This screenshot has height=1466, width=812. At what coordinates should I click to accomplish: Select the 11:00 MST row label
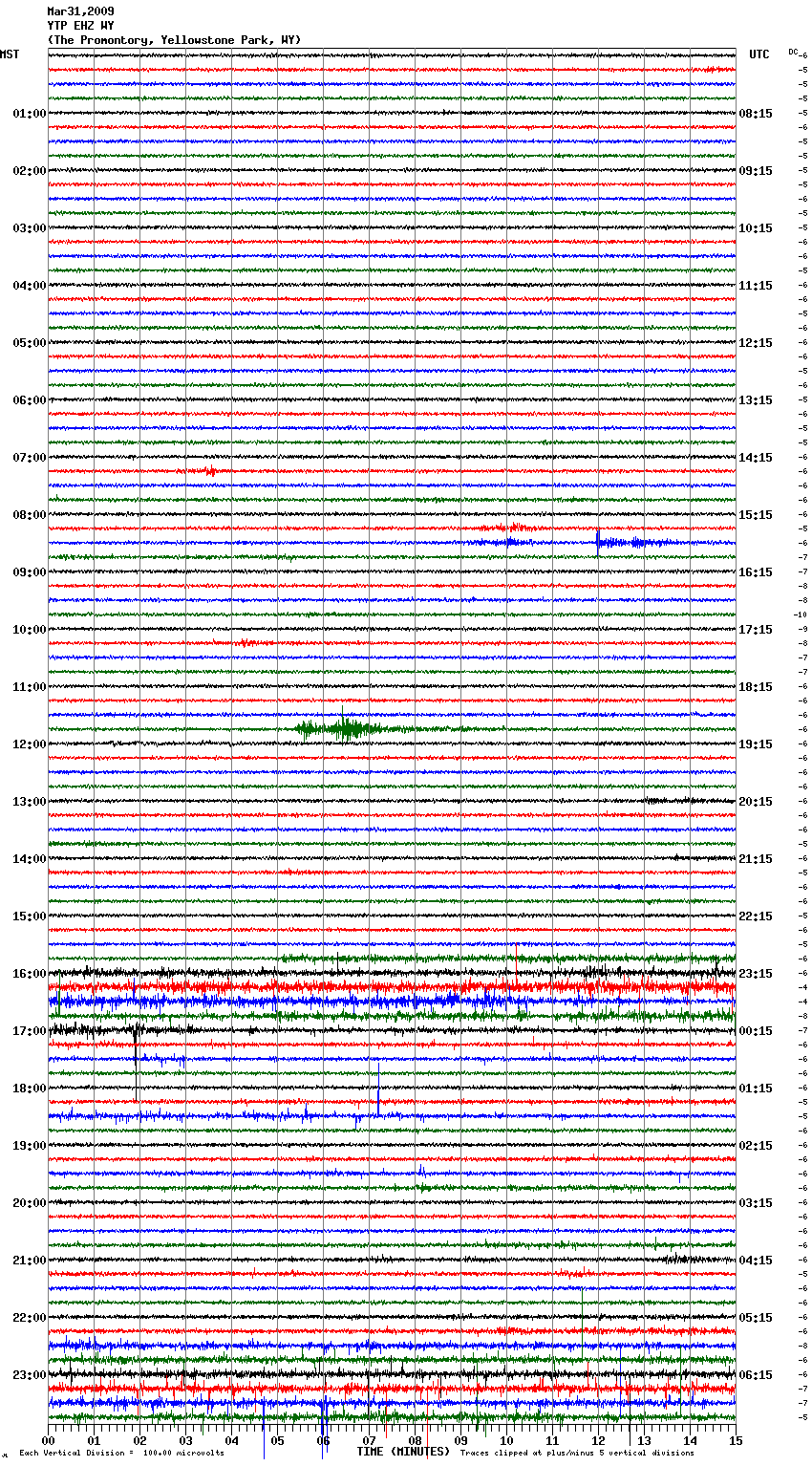point(30,687)
